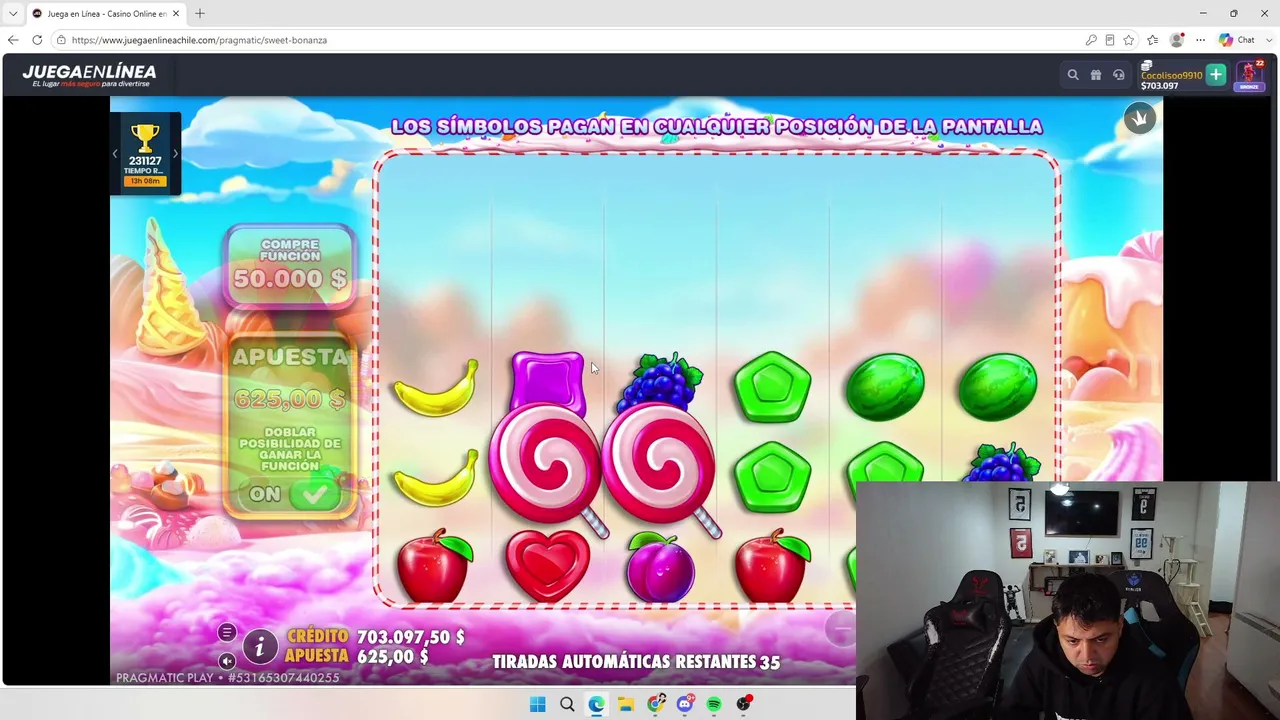
Task: Open browser settings and more menu
Action: [x=1201, y=40]
